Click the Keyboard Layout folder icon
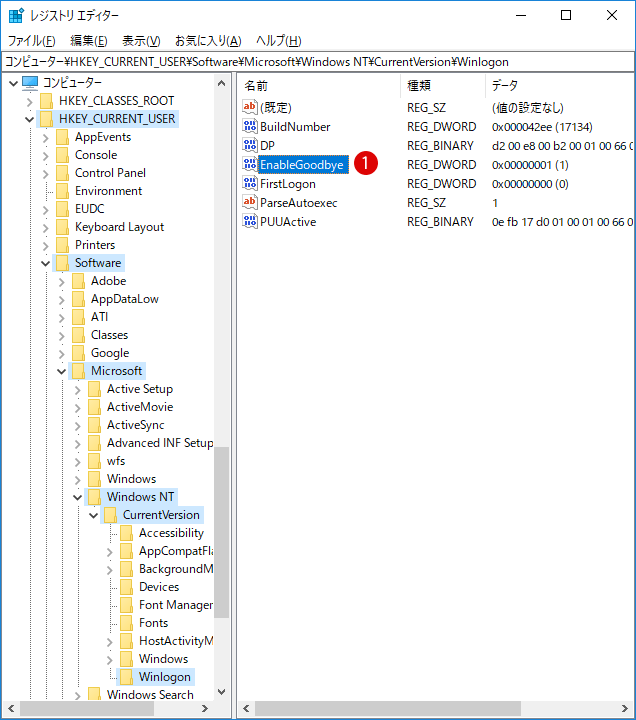The image size is (636, 720). point(62,227)
